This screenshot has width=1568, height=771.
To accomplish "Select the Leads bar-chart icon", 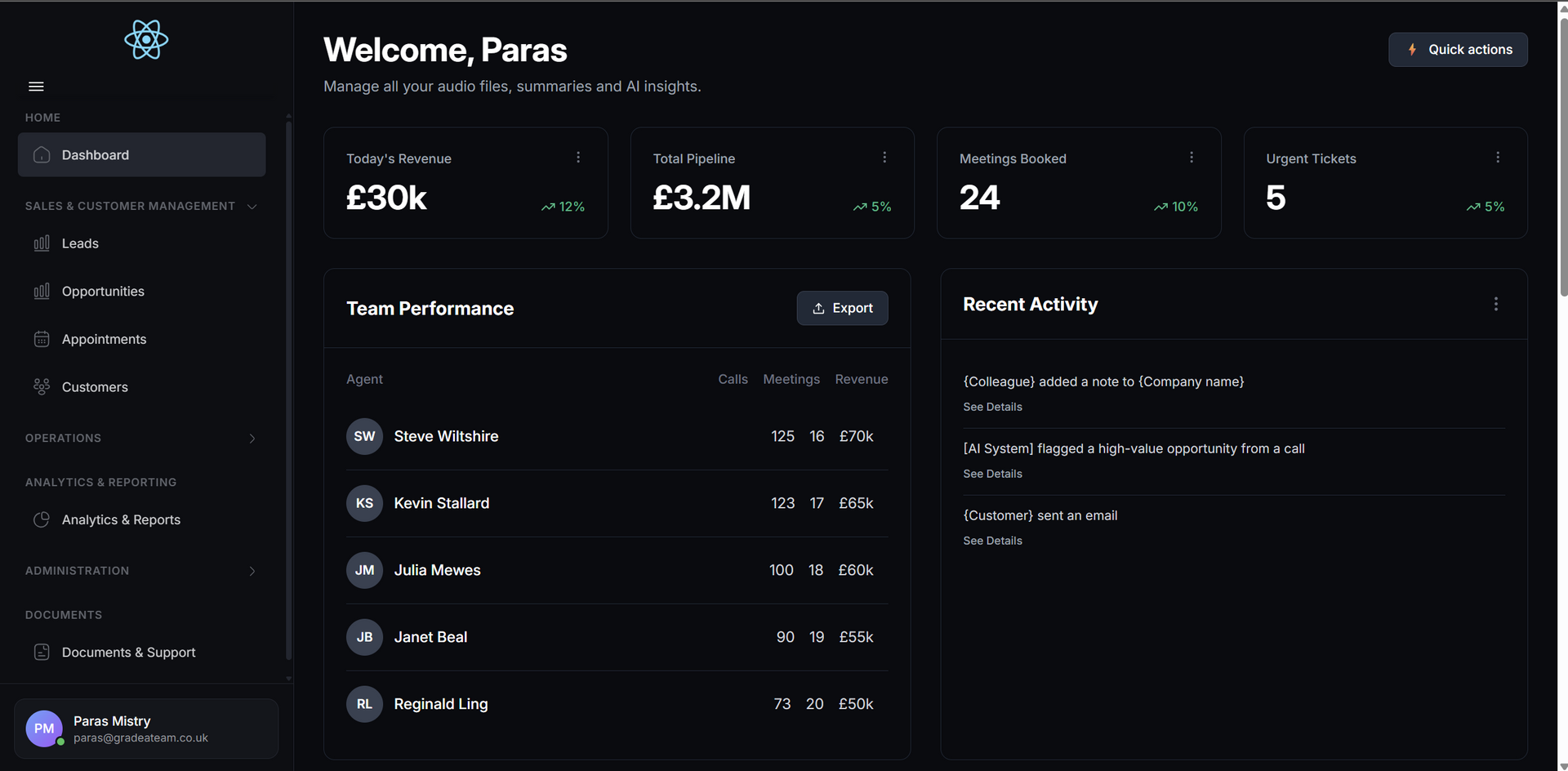I will (x=42, y=243).
